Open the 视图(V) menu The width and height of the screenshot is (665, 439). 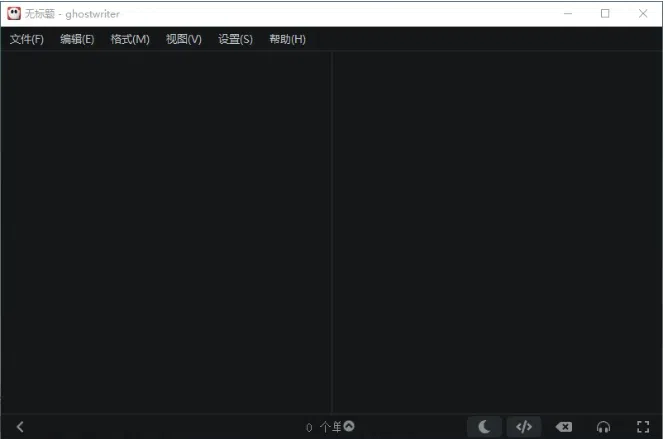point(184,39)
